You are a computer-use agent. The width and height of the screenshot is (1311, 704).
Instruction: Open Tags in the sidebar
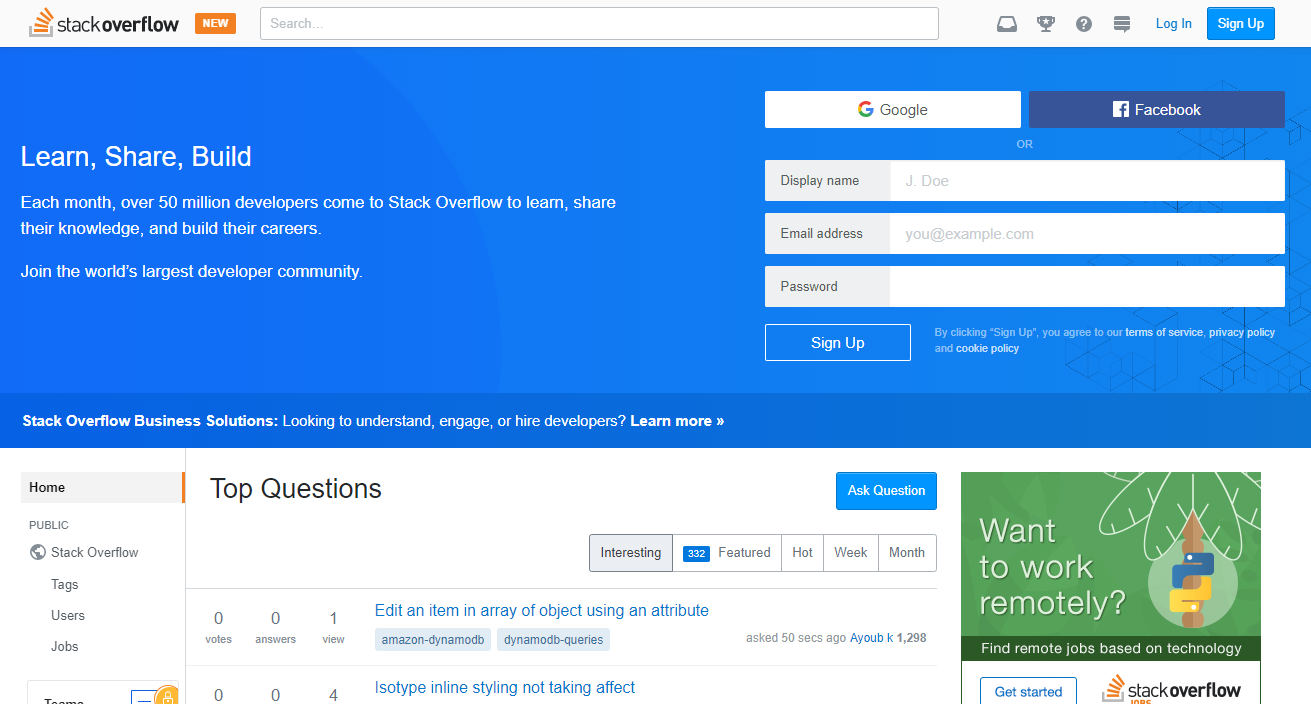coord(65,584)
